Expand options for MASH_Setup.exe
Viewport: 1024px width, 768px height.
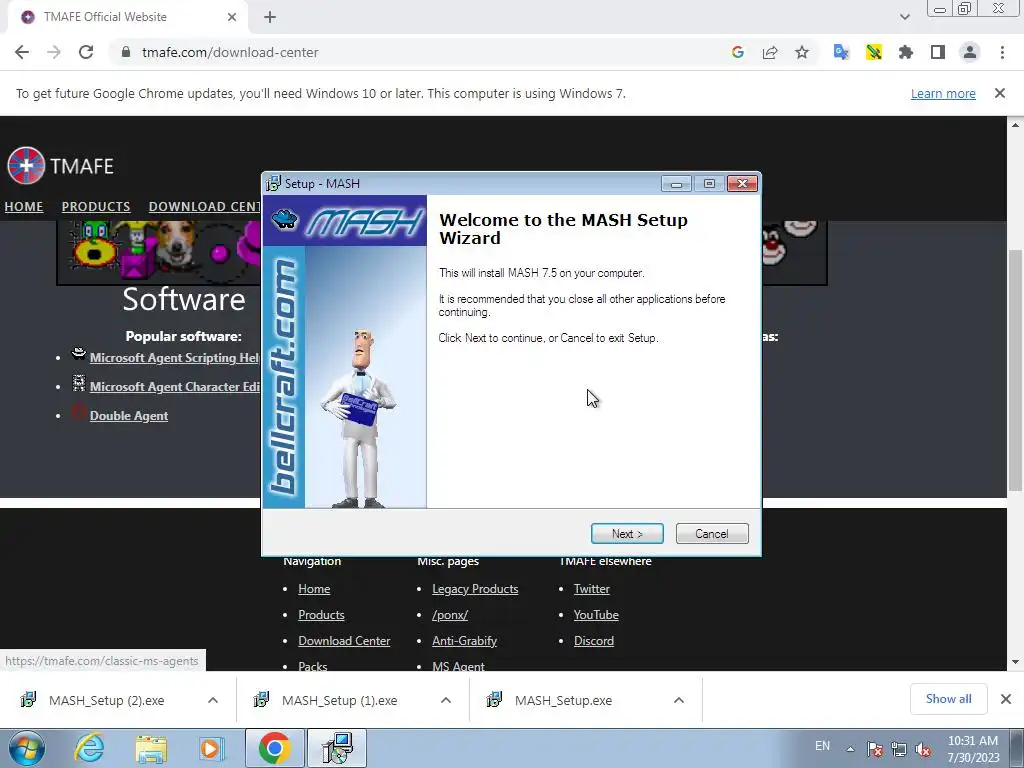(x=679, y=700)
